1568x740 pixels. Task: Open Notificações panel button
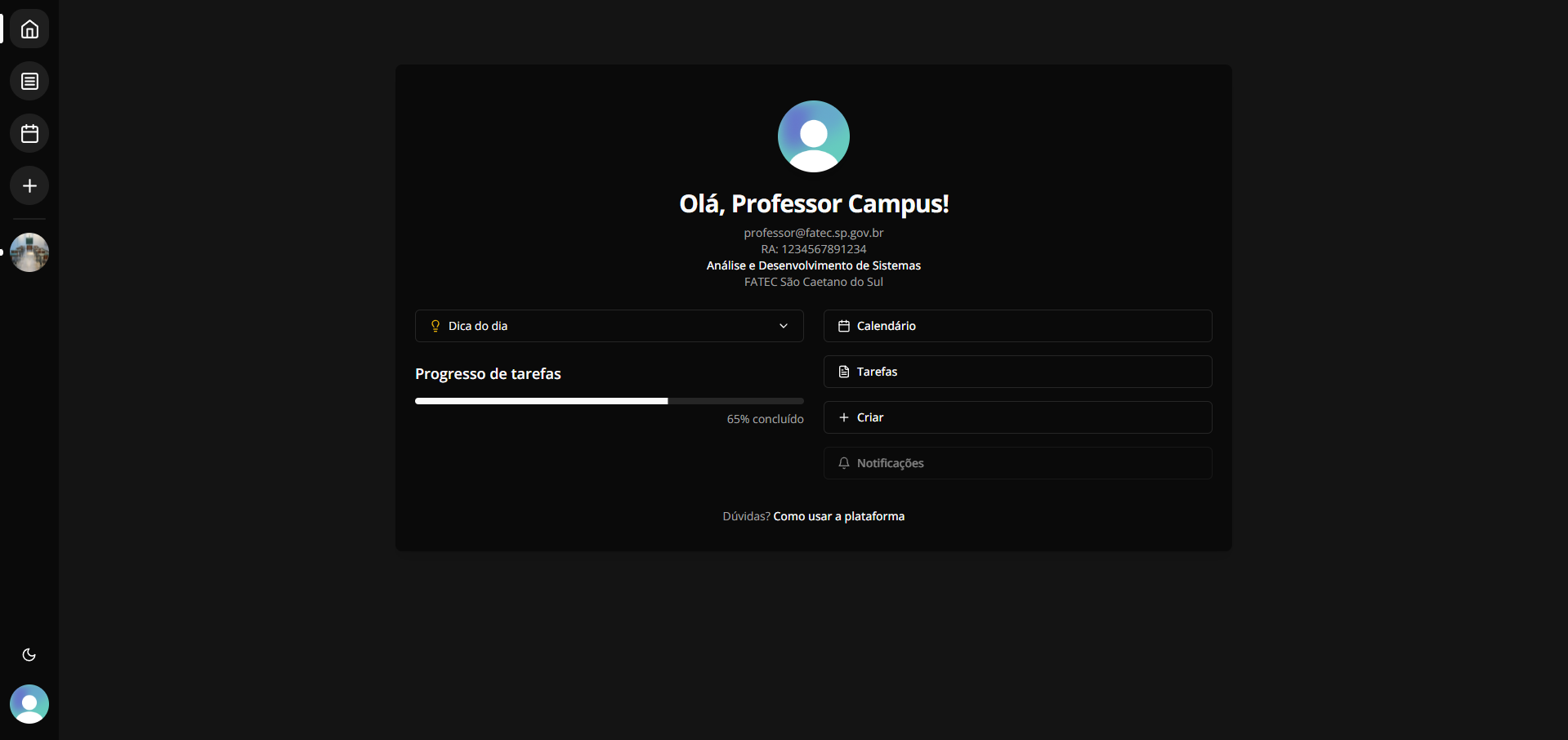point(1017,463)
